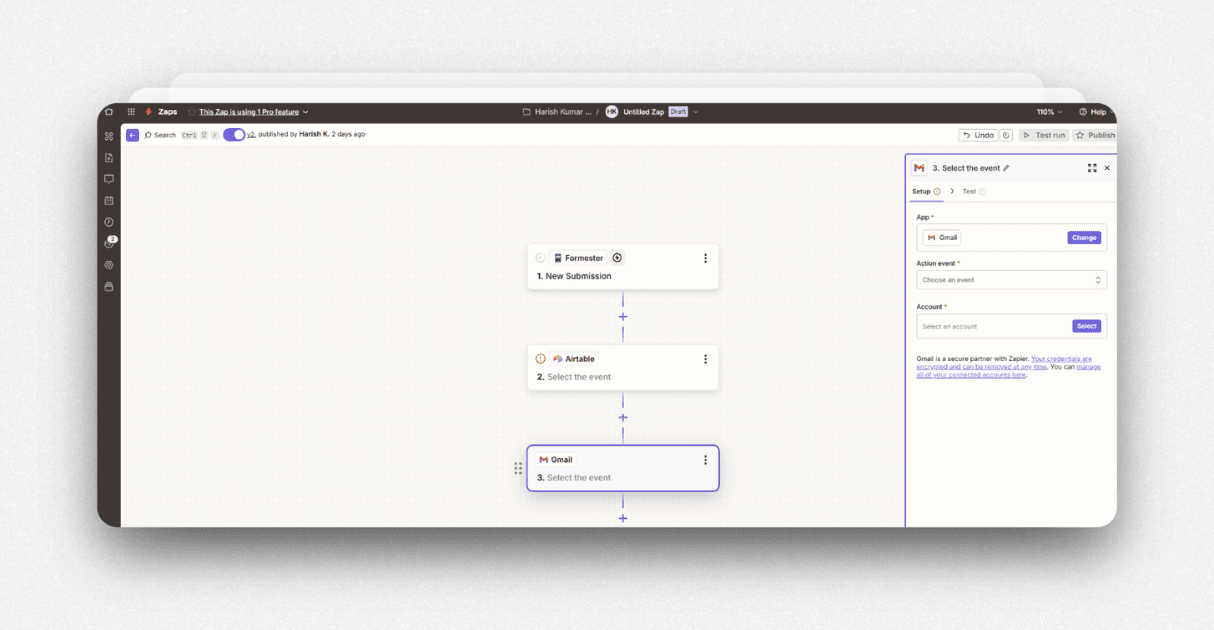Click the Gmail chip in App field
Image resolution: width=1214 pixels, height=630 pixels.
pos(942,238)
